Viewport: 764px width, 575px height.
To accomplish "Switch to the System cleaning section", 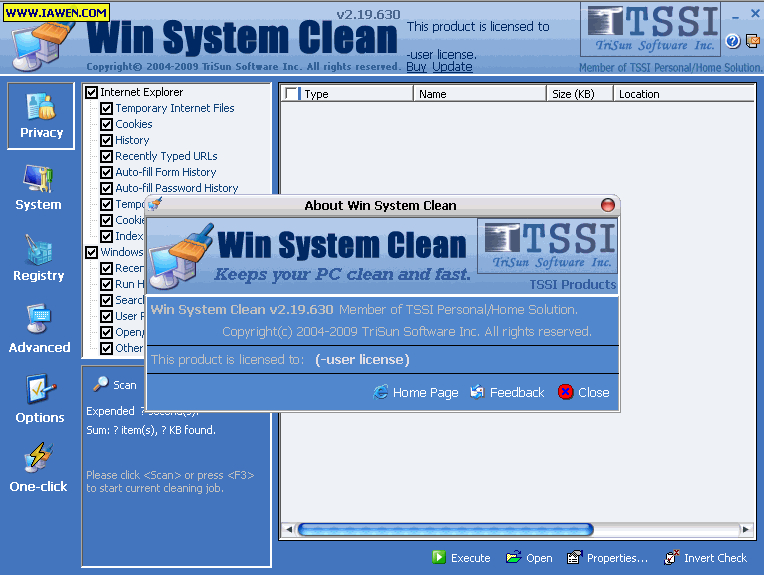I will [x=38, y=188].
